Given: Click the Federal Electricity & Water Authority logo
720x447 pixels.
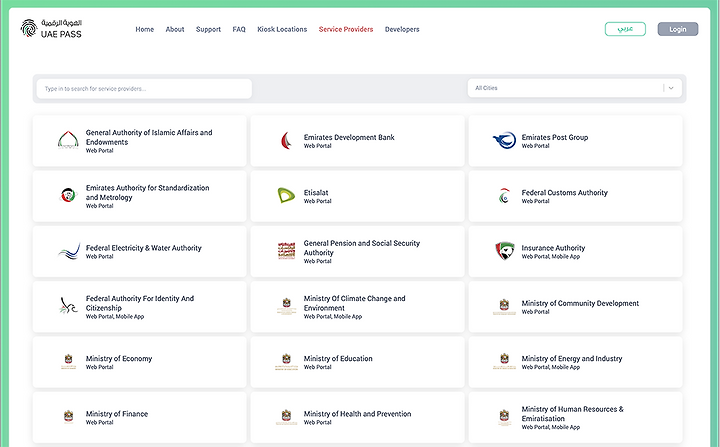Looking at the screenshot, I should (x=68, y=251).
